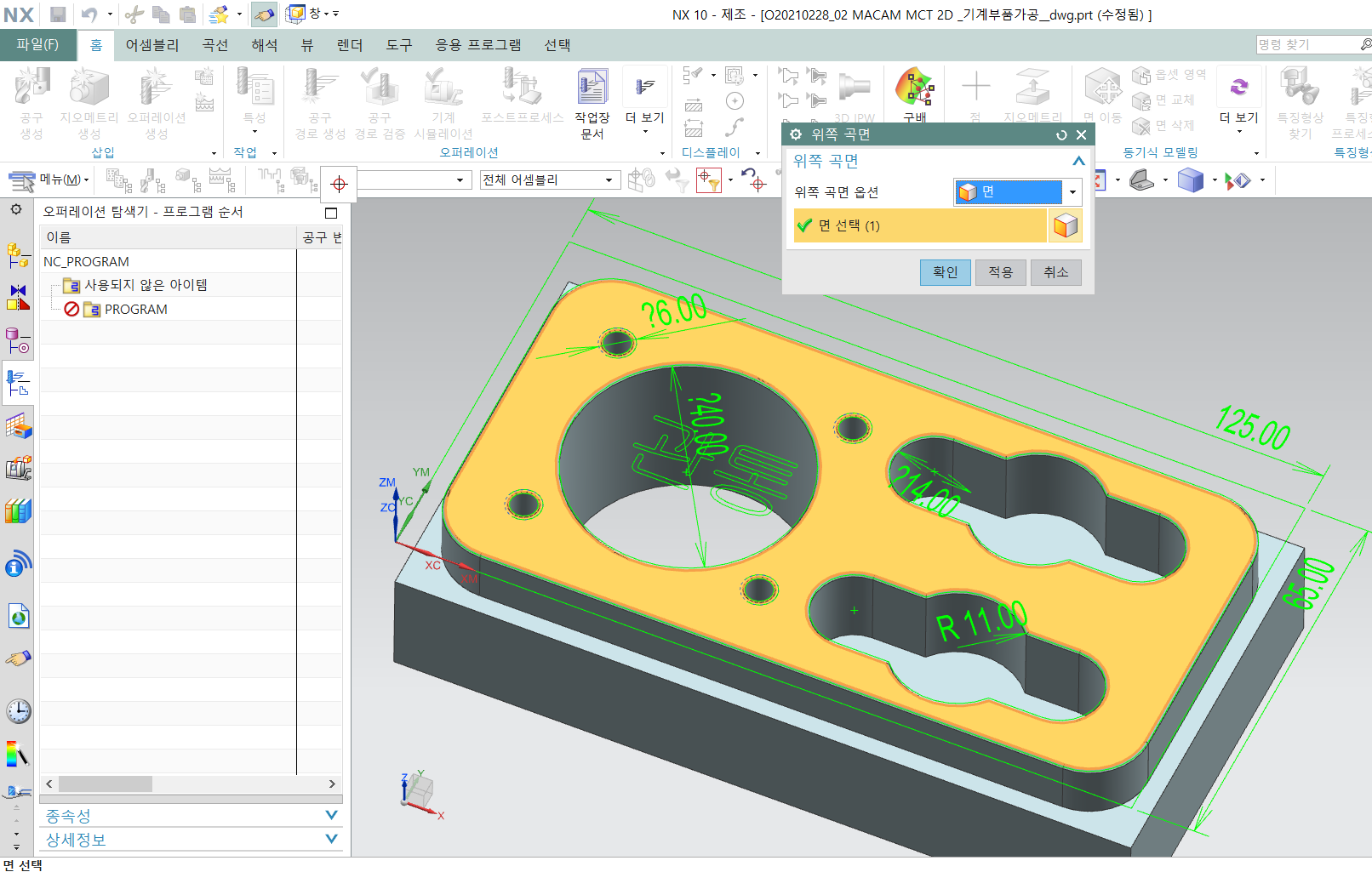Maximize the operation navigator panel

pyautogui.click(x=331, y=213)
